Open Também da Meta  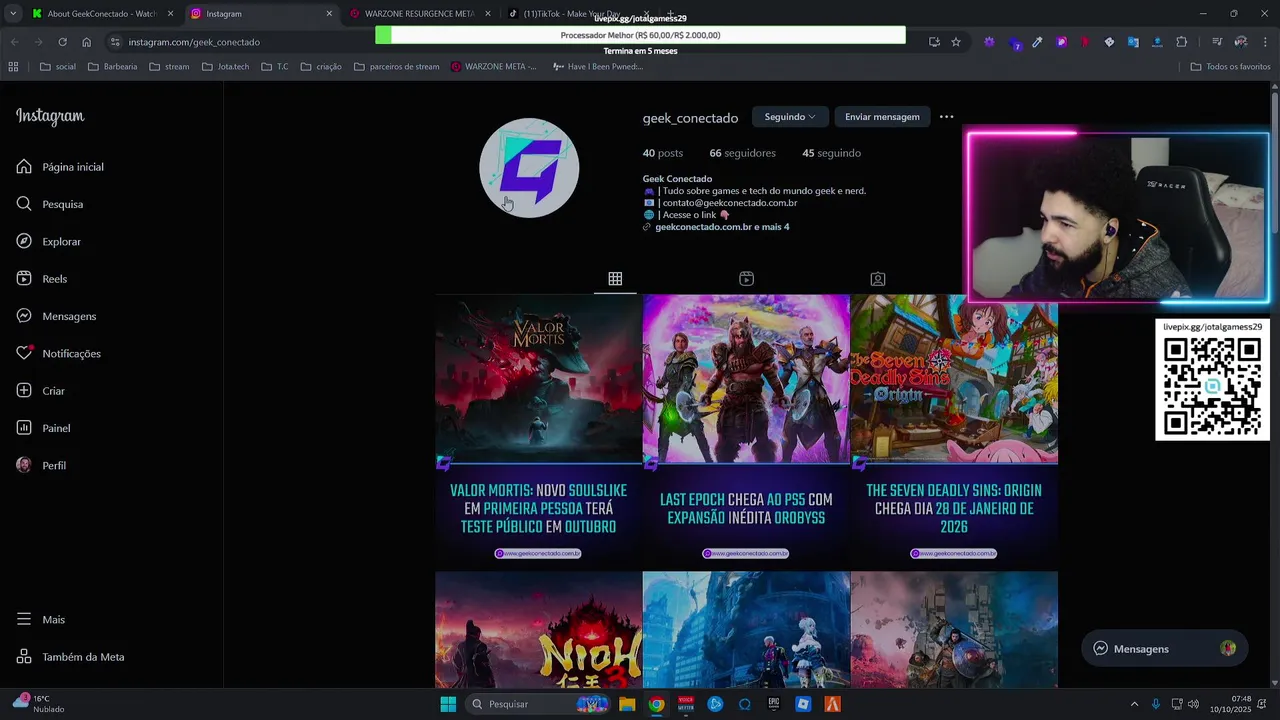pyautogui.click(x=70, y=657)
